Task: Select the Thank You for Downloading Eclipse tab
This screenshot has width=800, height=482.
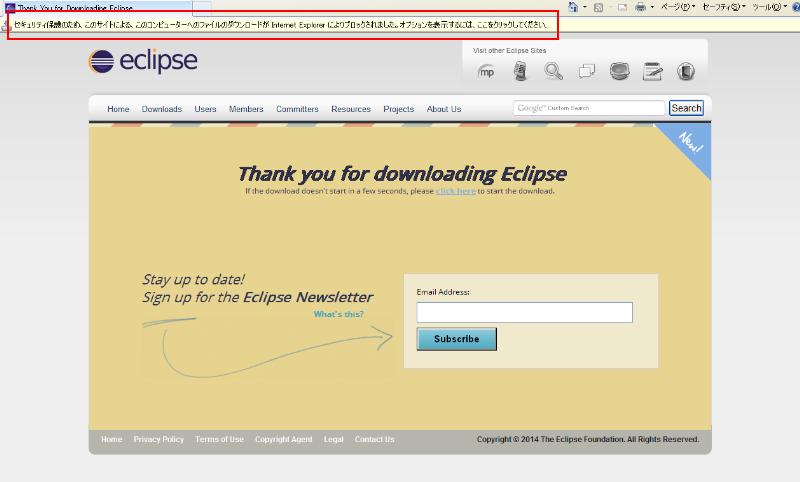Action: click(x=98, y=7)
